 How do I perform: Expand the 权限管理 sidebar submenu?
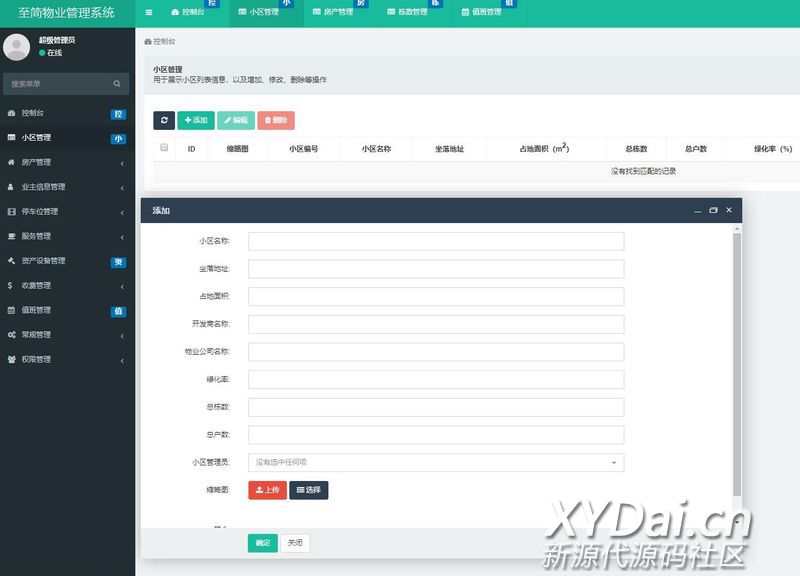[122, 361]
